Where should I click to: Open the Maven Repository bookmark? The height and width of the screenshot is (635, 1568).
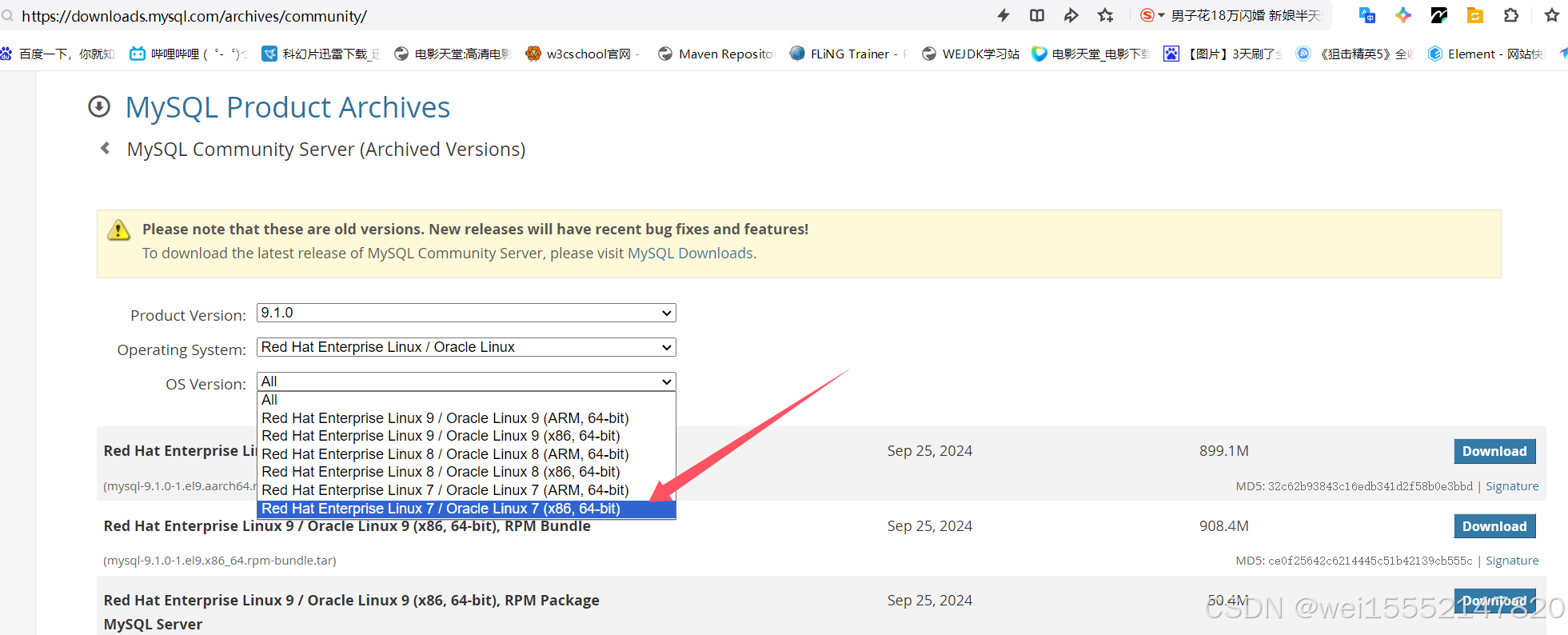[716, 54]
